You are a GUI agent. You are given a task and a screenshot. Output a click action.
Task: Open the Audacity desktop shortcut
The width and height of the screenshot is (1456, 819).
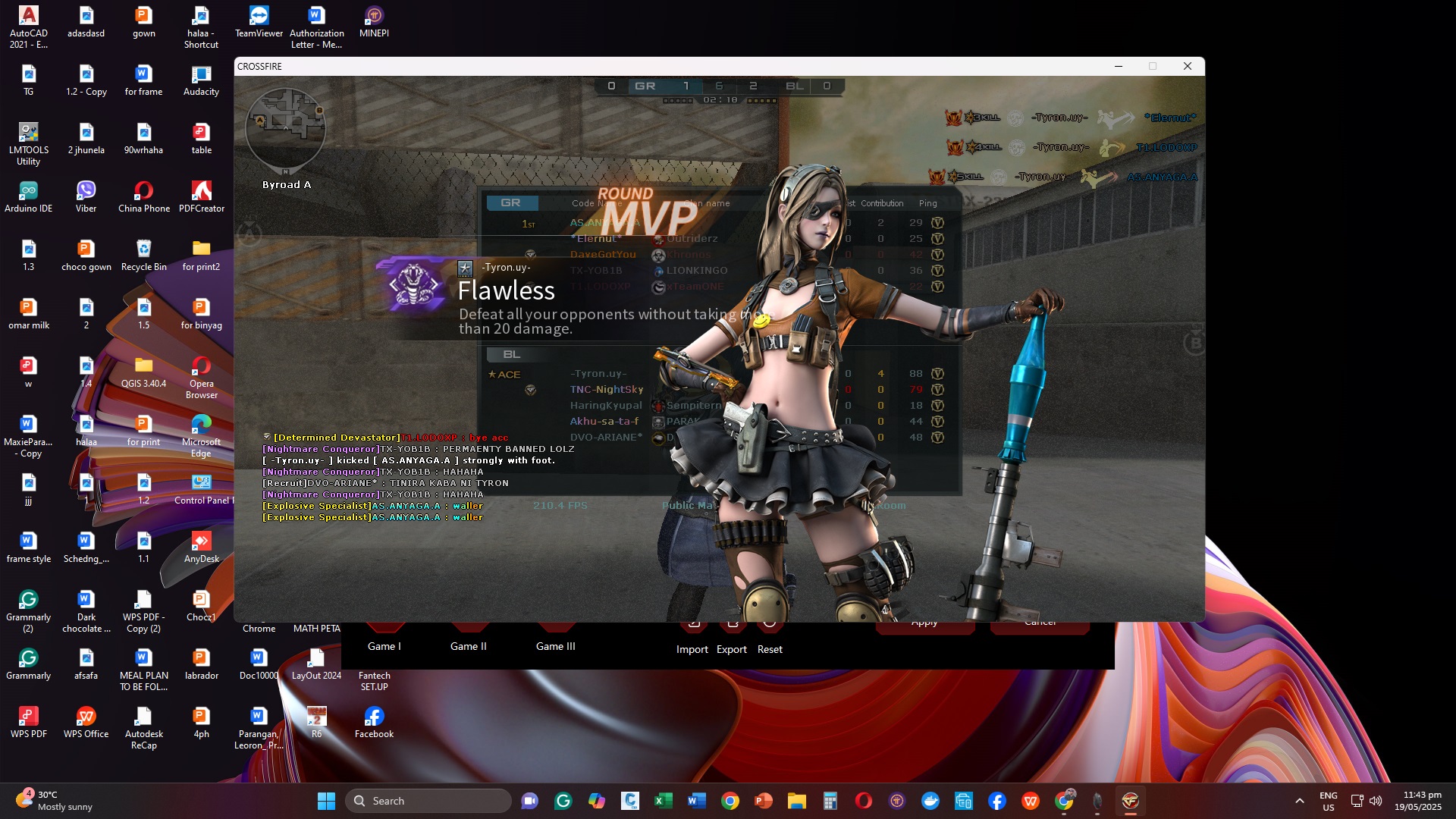201,80
